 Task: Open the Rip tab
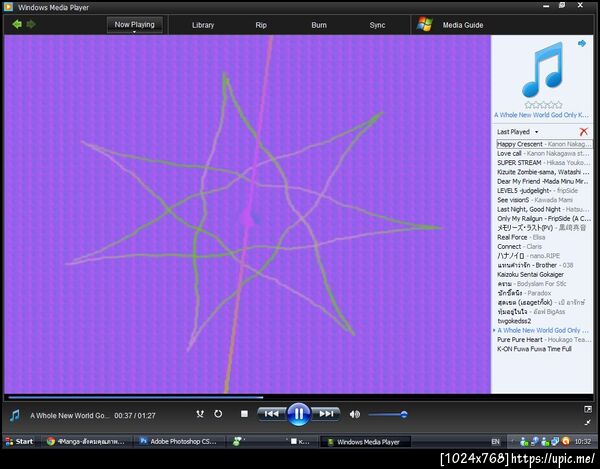point(261,25)
